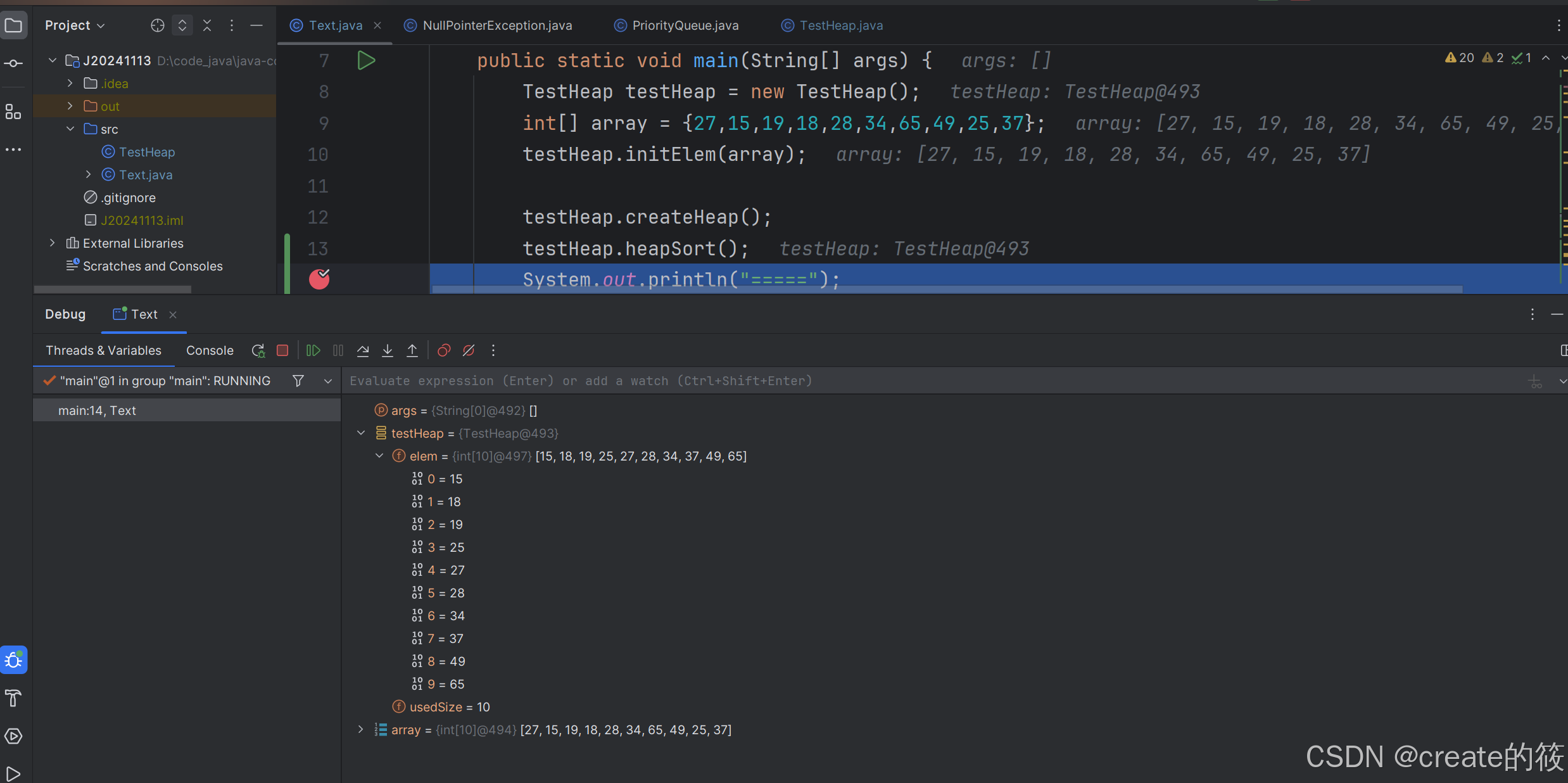
Task: Stop the debug session with red square
Action: click(282, 350)
